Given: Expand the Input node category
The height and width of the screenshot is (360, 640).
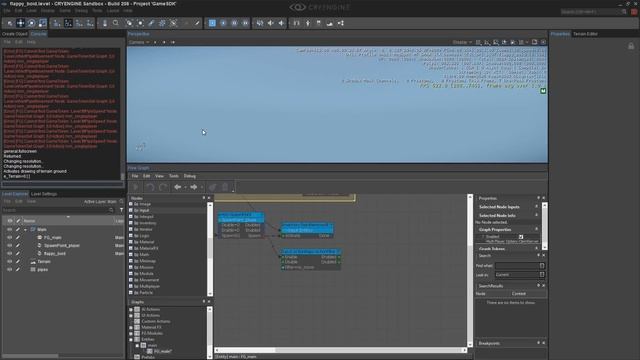Looking at the screenshot, I should (x=131, y=210).
